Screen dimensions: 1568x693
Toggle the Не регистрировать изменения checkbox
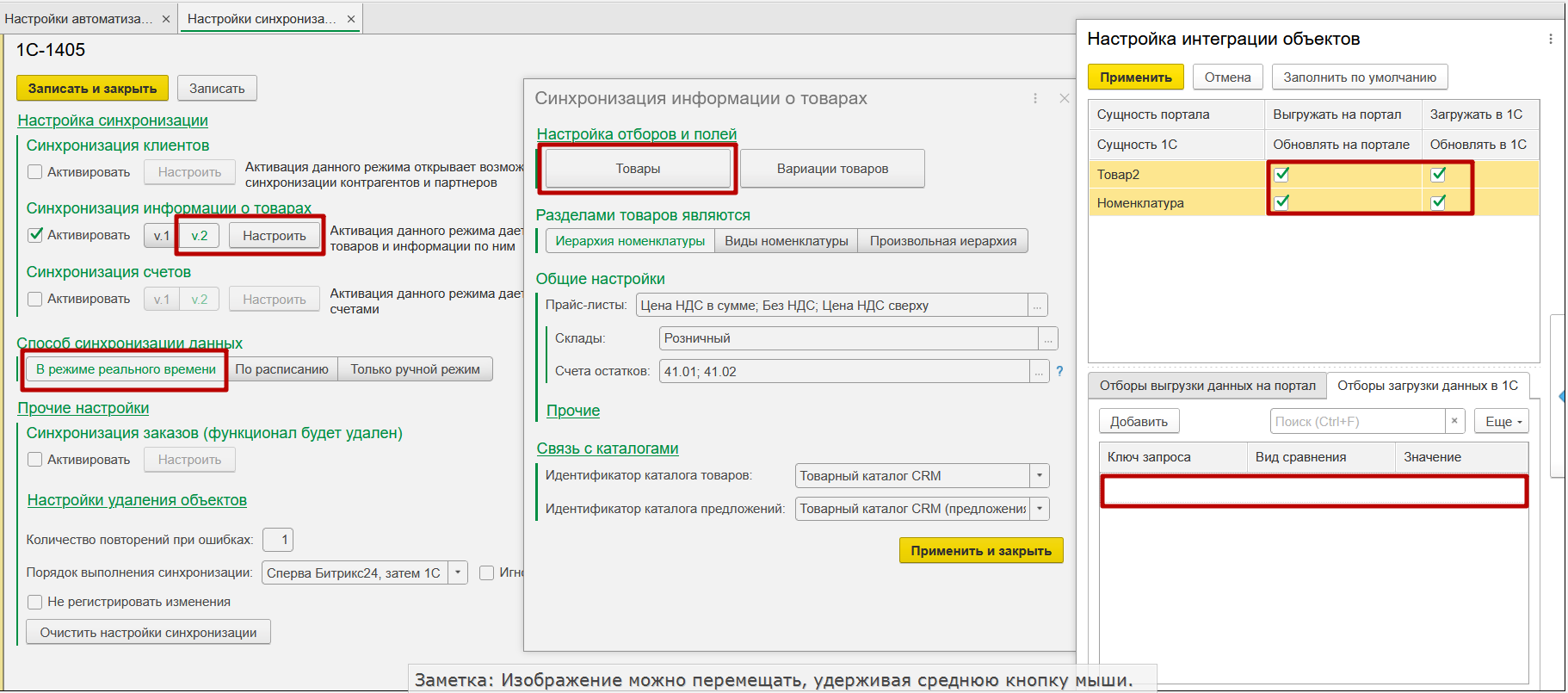click(35, 602)
